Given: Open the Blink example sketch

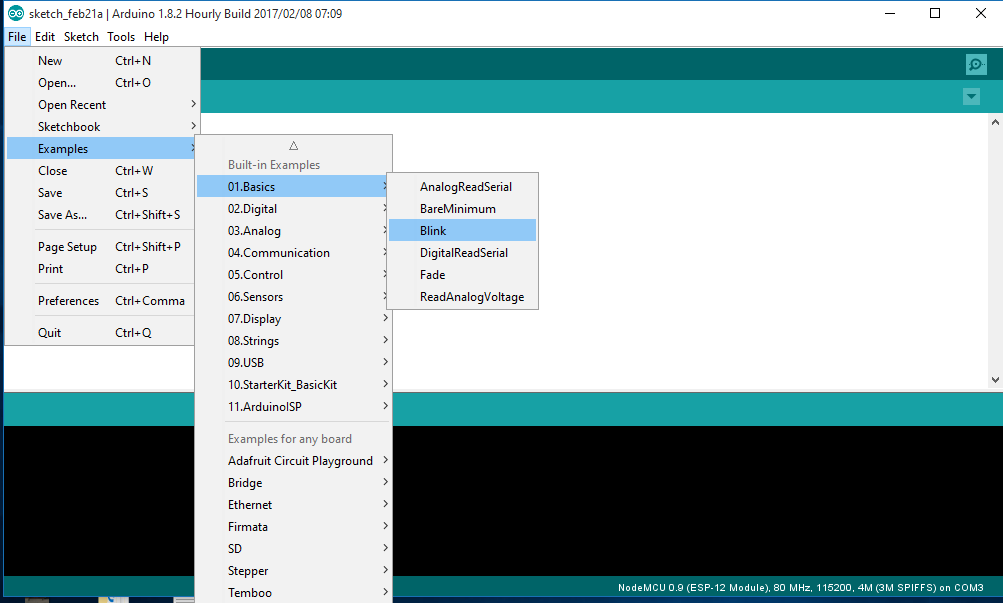Looking at the screenshot, I should point(462,231).
